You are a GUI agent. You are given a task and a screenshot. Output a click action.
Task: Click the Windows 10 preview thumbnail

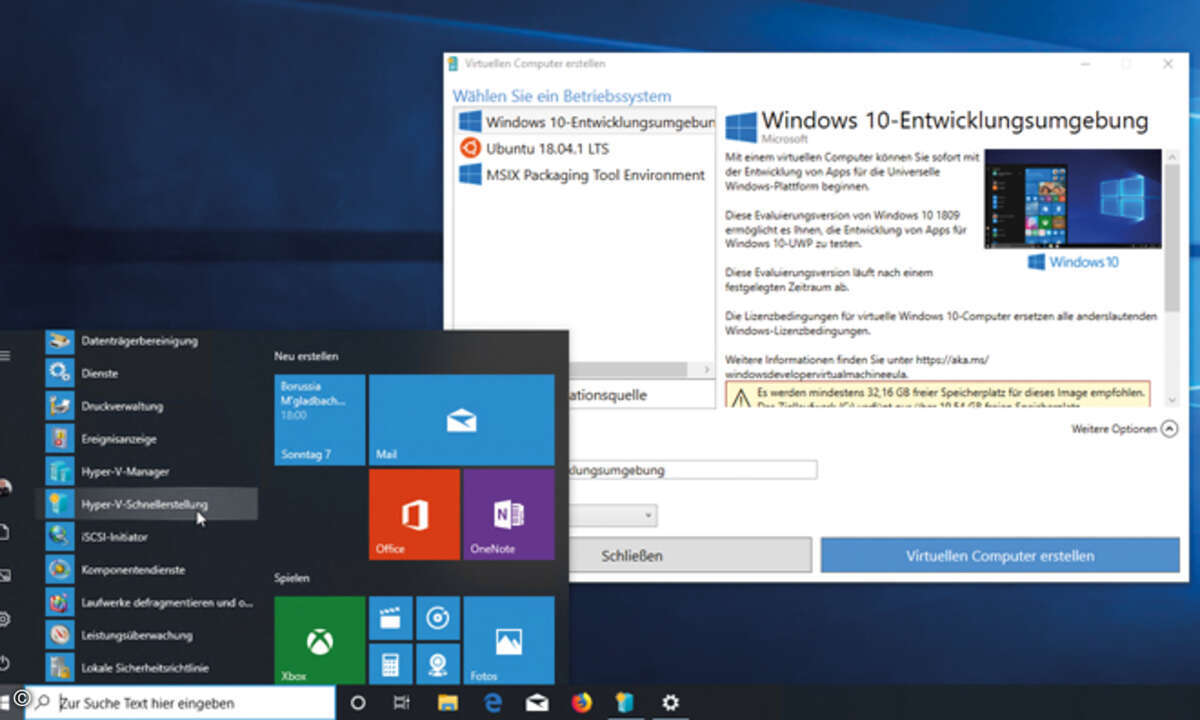click(x=1072, y=197)
